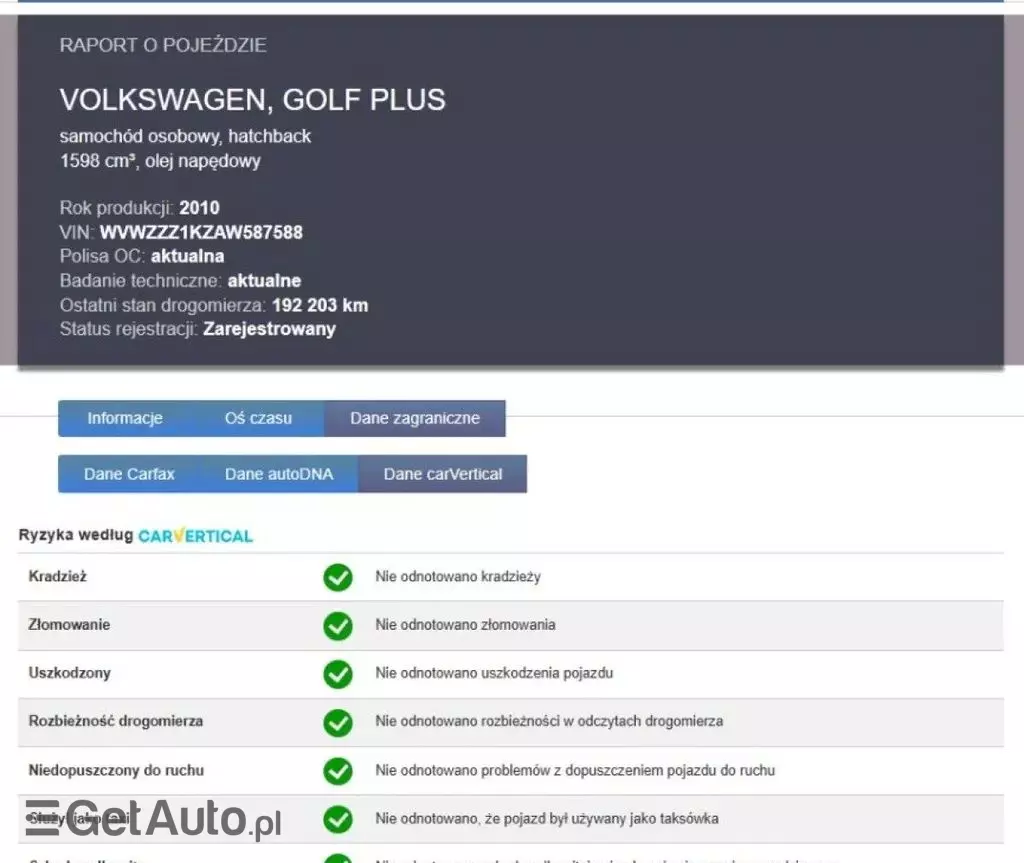
Task: Click the green check icon beside Złomowanie
Action: 338,626
